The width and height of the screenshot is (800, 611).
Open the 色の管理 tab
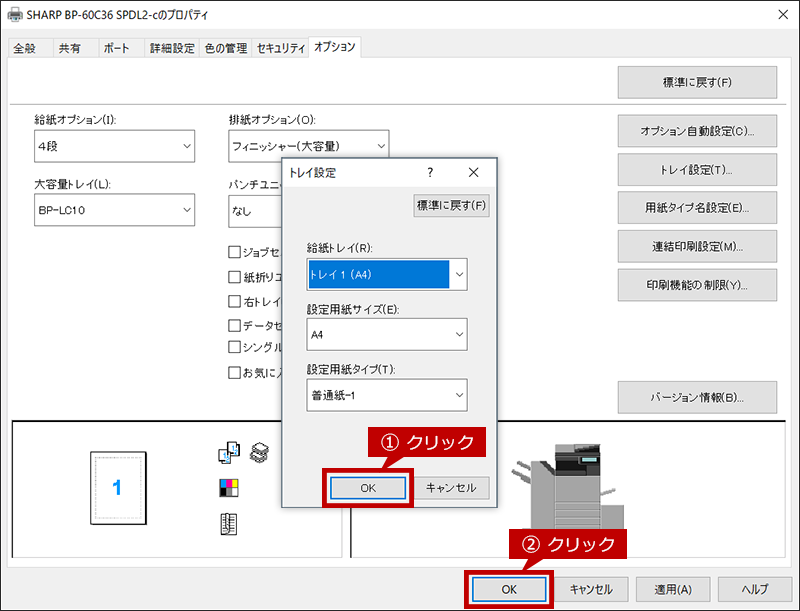tap(227, 48)
